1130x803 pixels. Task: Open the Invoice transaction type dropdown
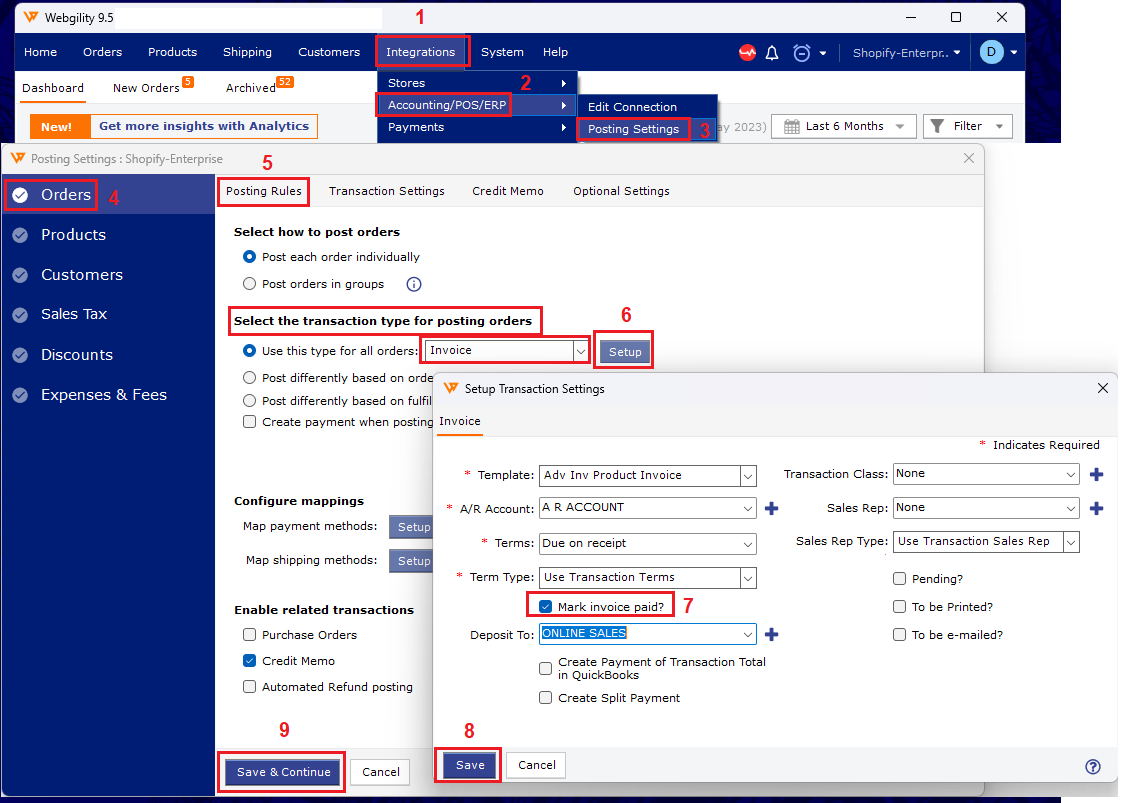(x=580, y=351)
